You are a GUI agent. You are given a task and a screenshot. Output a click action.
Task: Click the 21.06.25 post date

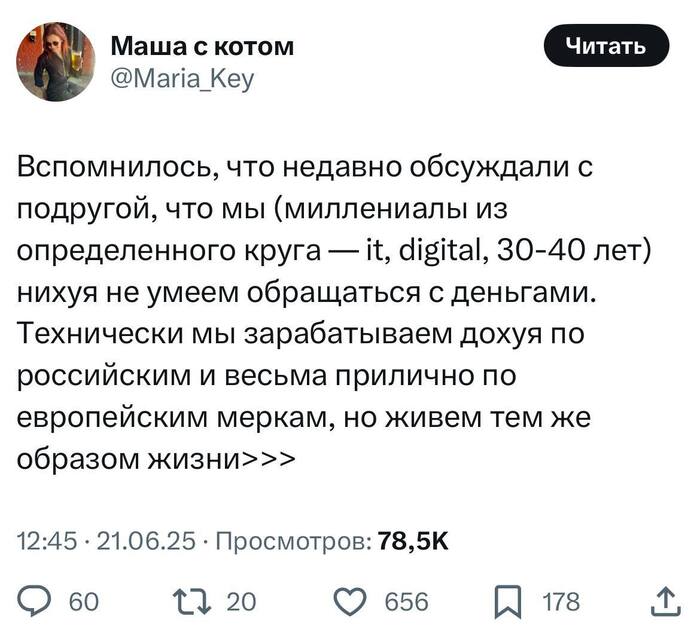144,541
